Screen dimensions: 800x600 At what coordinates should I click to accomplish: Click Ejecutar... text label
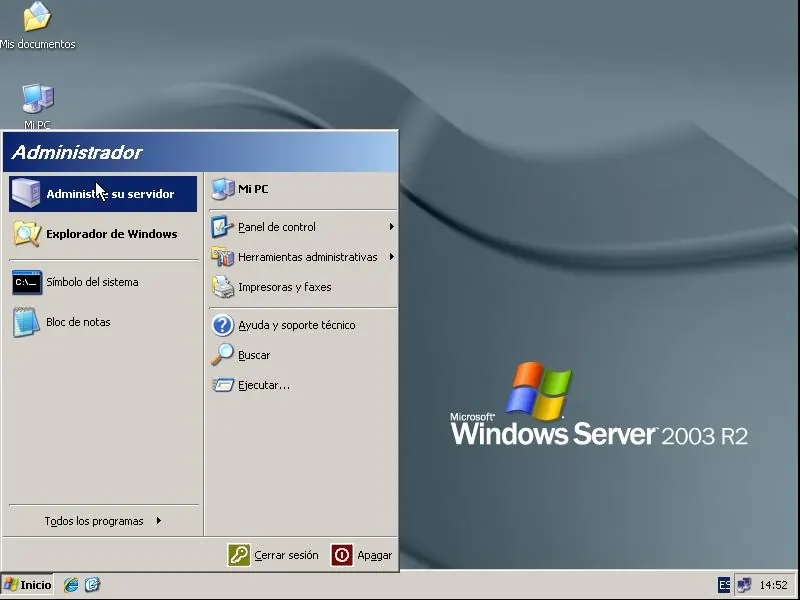[264, 385]
